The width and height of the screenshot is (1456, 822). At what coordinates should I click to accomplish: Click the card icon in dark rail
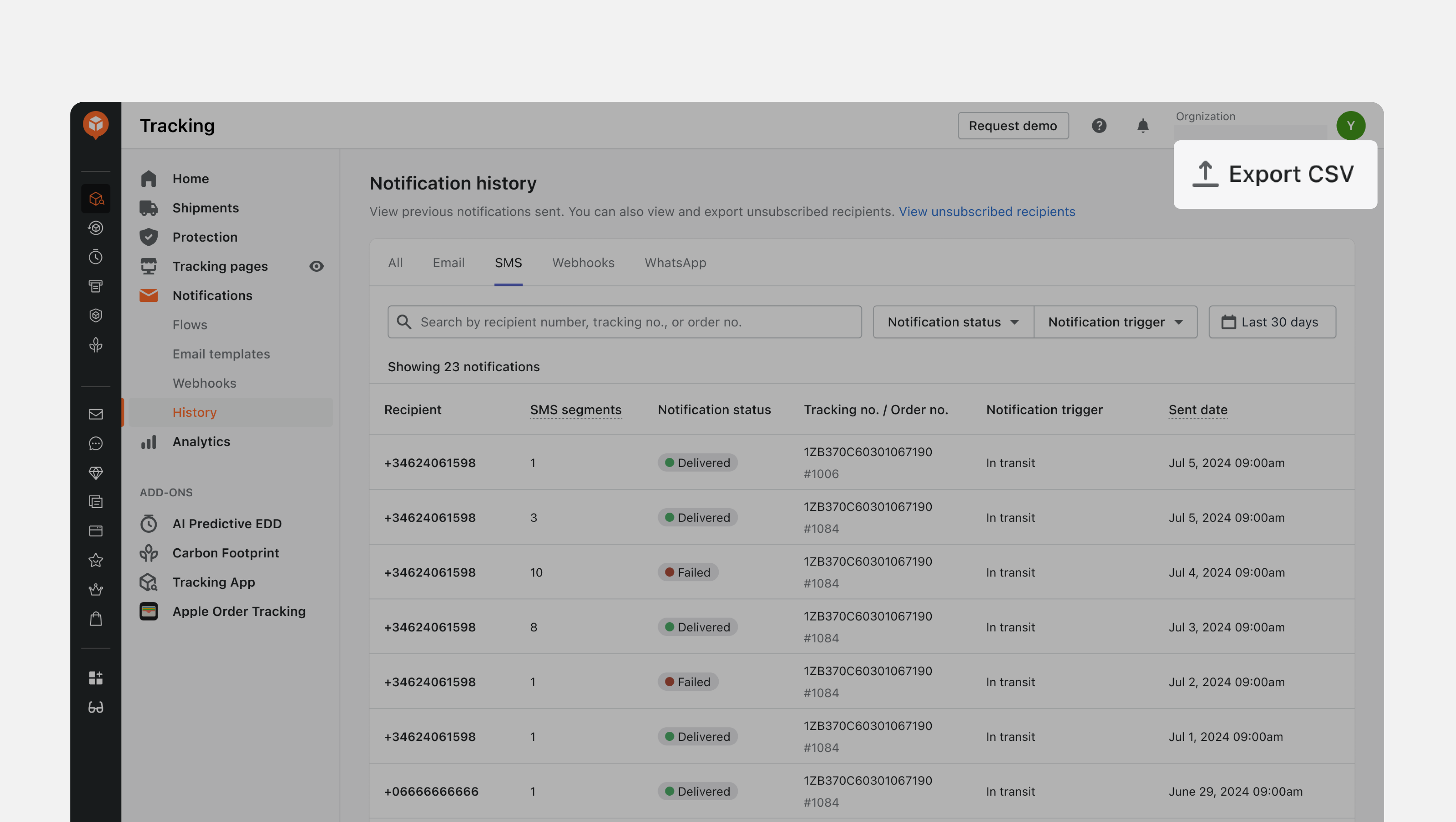(96, 531)
